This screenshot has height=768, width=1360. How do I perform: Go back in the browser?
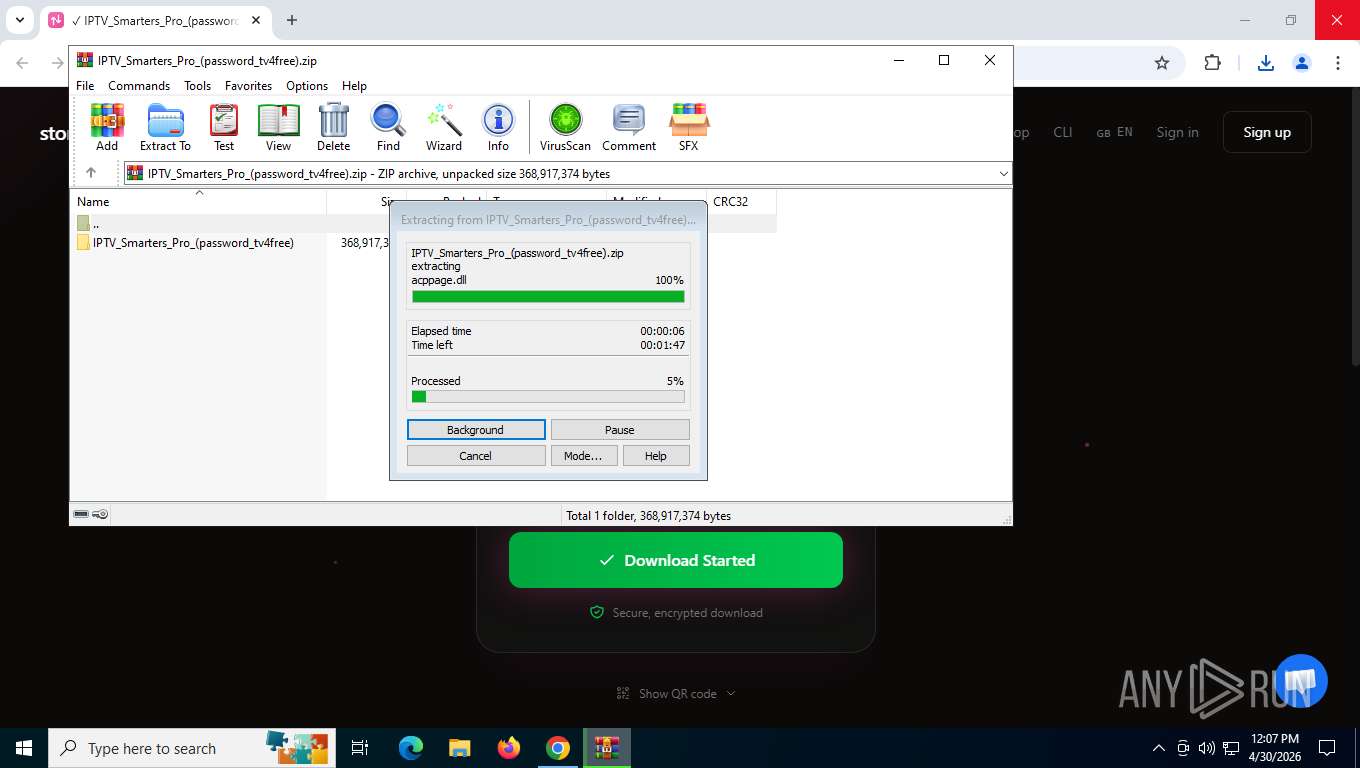pos(23,63)
